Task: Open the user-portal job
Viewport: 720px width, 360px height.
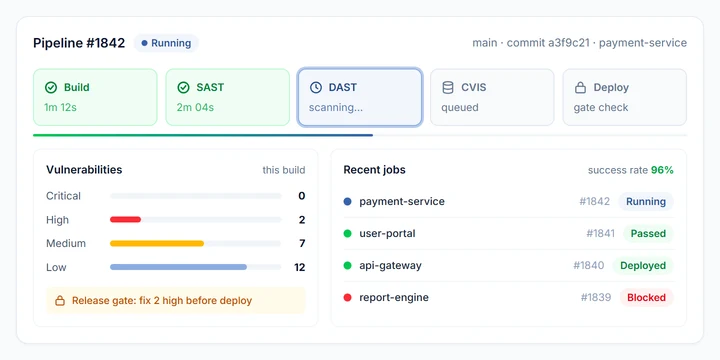Action: tap(509, 234)
